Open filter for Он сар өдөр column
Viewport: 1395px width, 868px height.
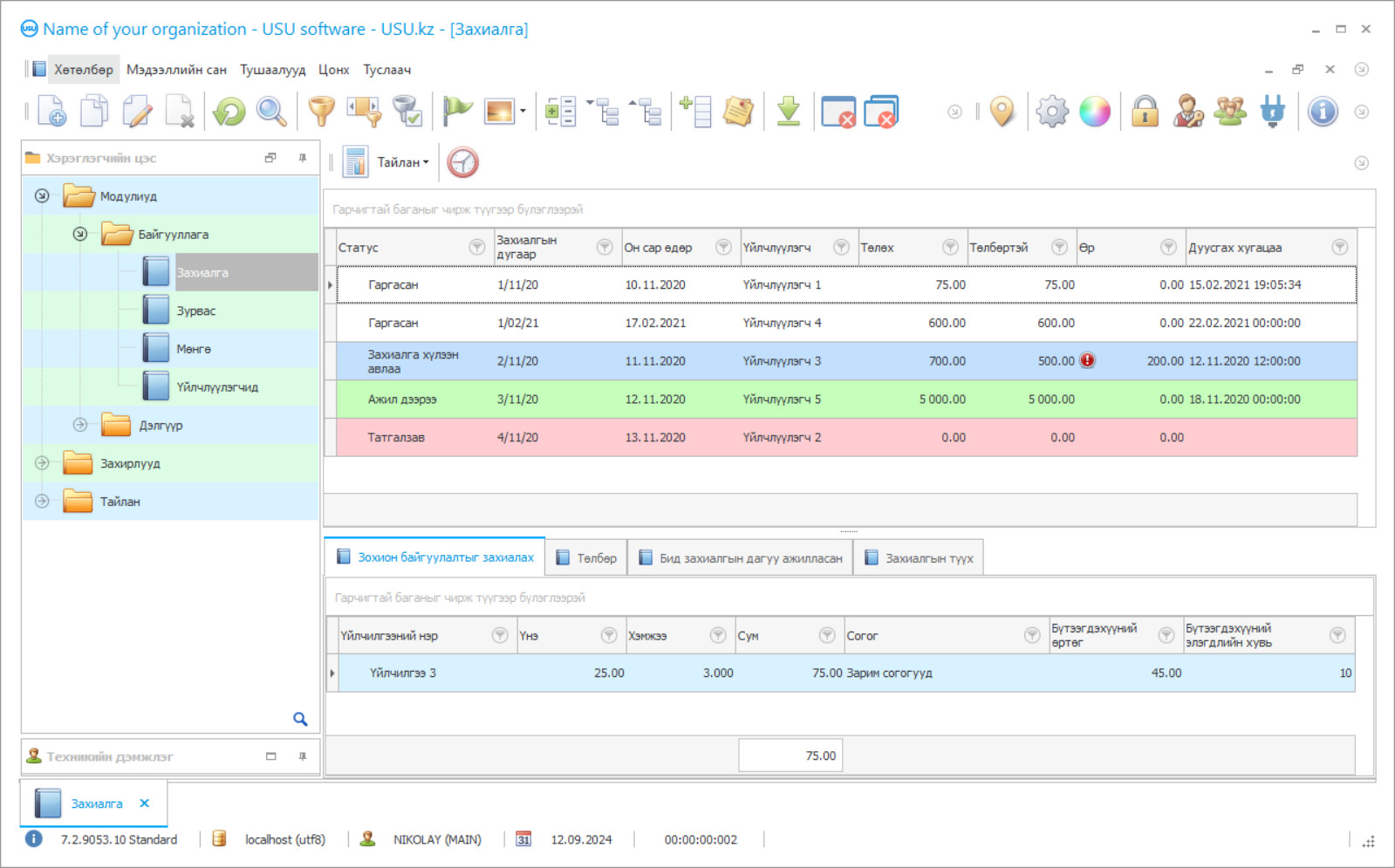723,247
